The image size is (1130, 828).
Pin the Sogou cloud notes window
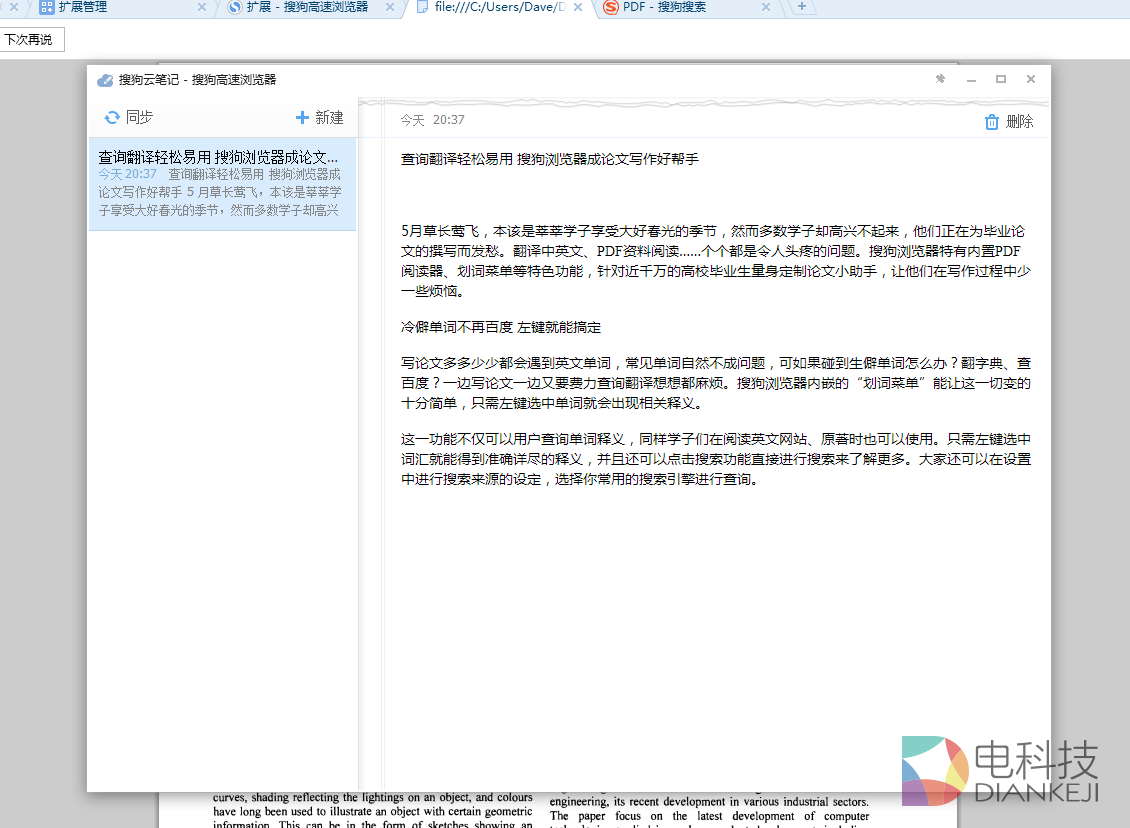(x=940, y=79)
